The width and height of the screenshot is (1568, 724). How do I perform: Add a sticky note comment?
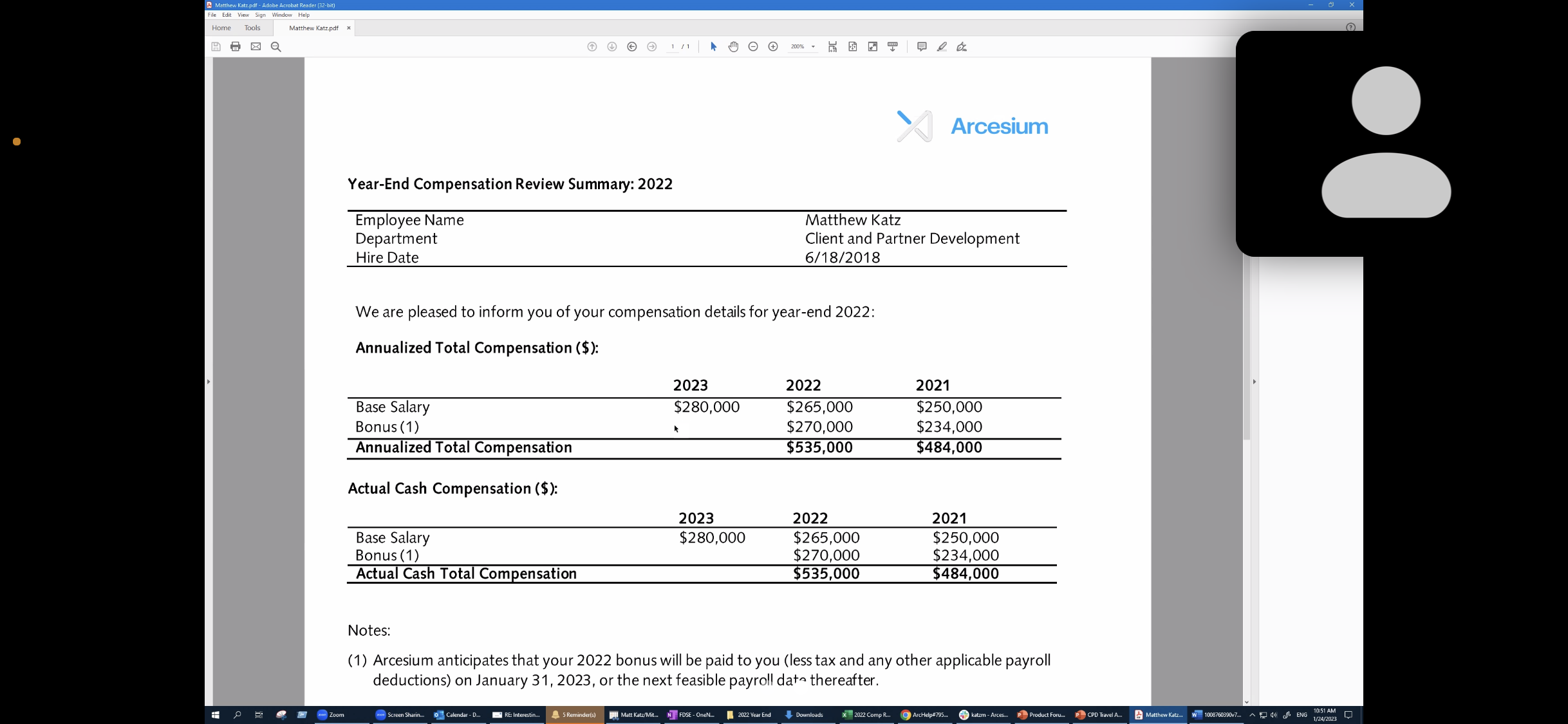pos(922,47)
